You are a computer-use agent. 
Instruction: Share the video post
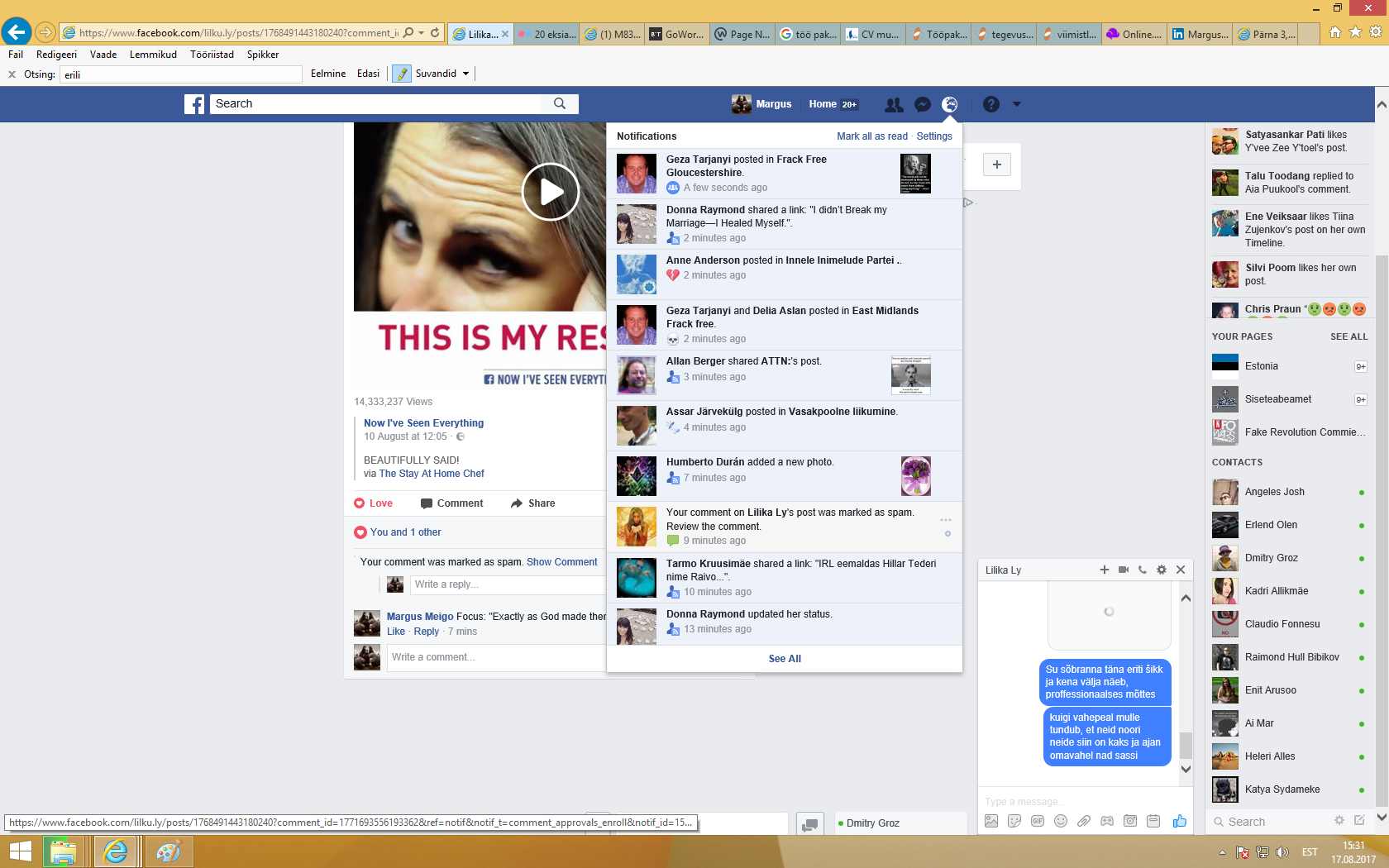(533, 503)
